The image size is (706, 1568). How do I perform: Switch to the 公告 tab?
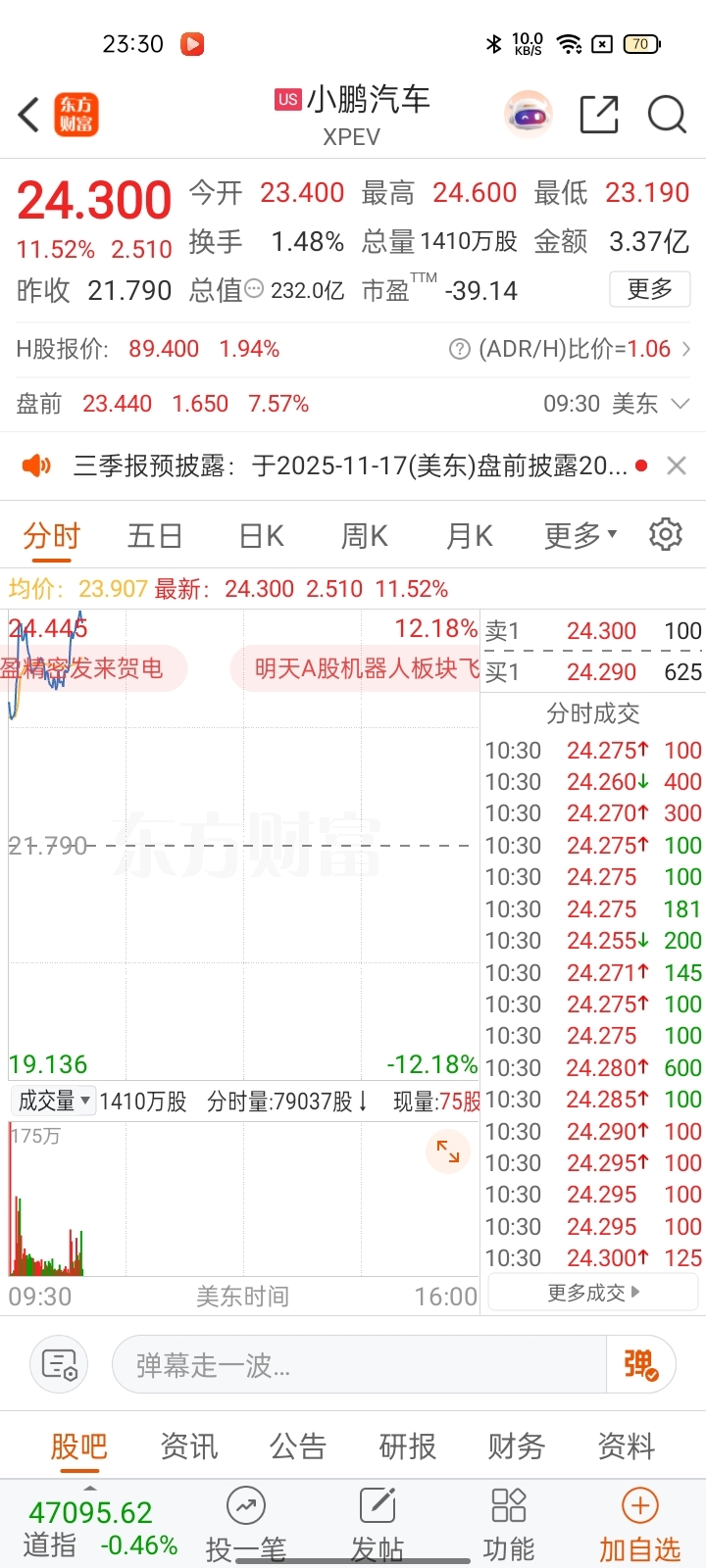[x=298, y=1446]
